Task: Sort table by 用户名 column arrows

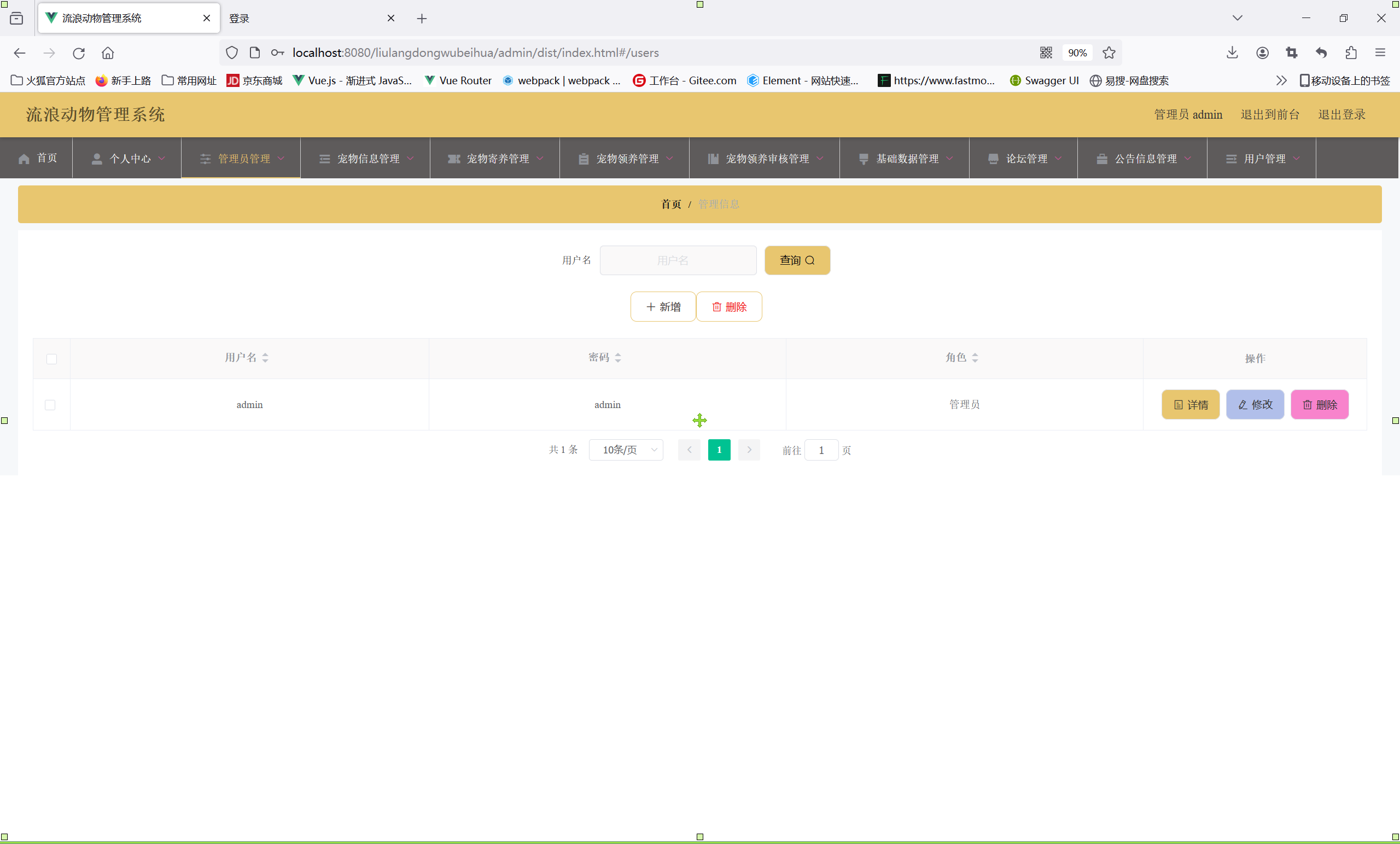Action: pos(265,358)
